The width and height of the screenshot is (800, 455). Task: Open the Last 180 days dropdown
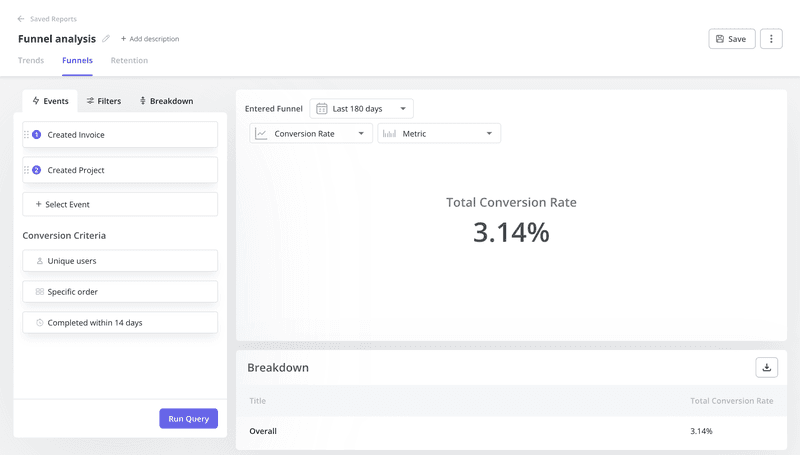pos(361,108)
